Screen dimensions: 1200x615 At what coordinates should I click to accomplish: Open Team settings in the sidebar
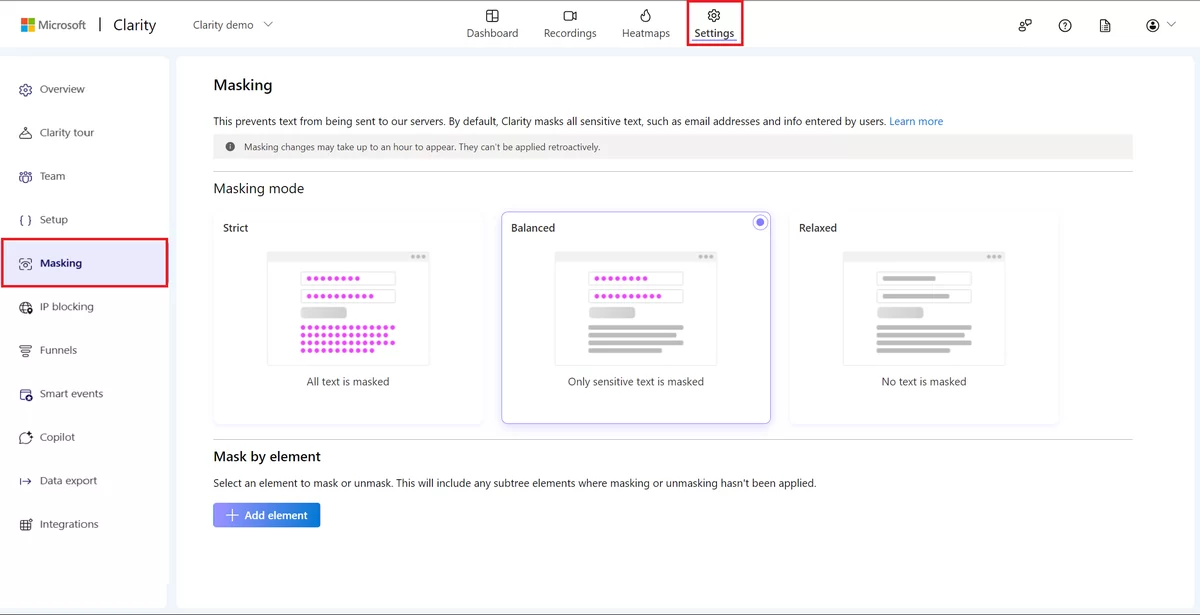coord(53,176)
